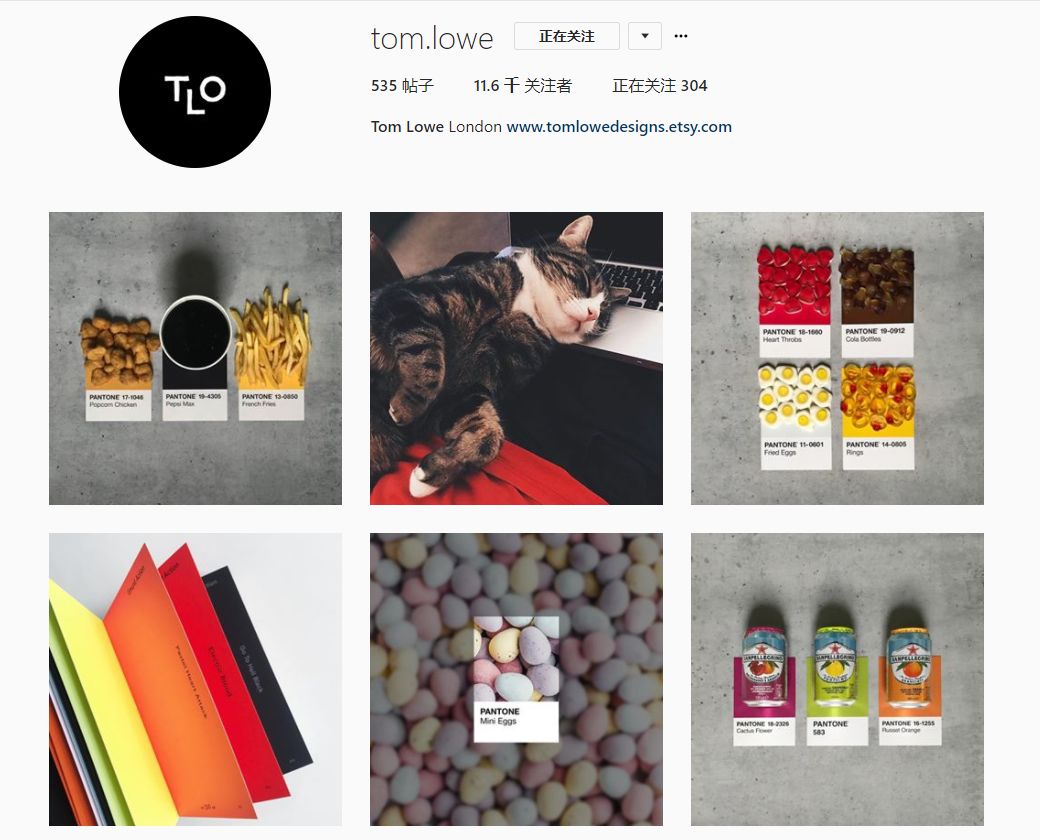Viewport: 1040px width, 840px height.
Task: Open the colorful paper swatch book post
Action: click(x=195, y=679)
